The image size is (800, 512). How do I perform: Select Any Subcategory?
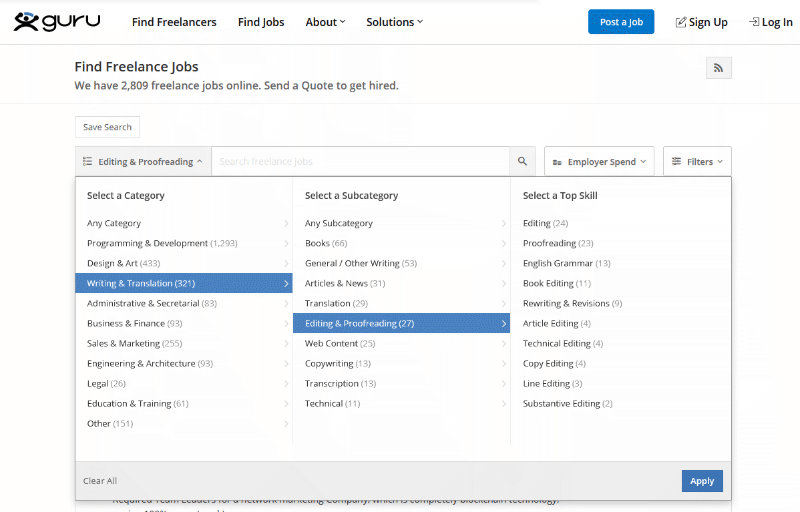[x=402, y=223]
